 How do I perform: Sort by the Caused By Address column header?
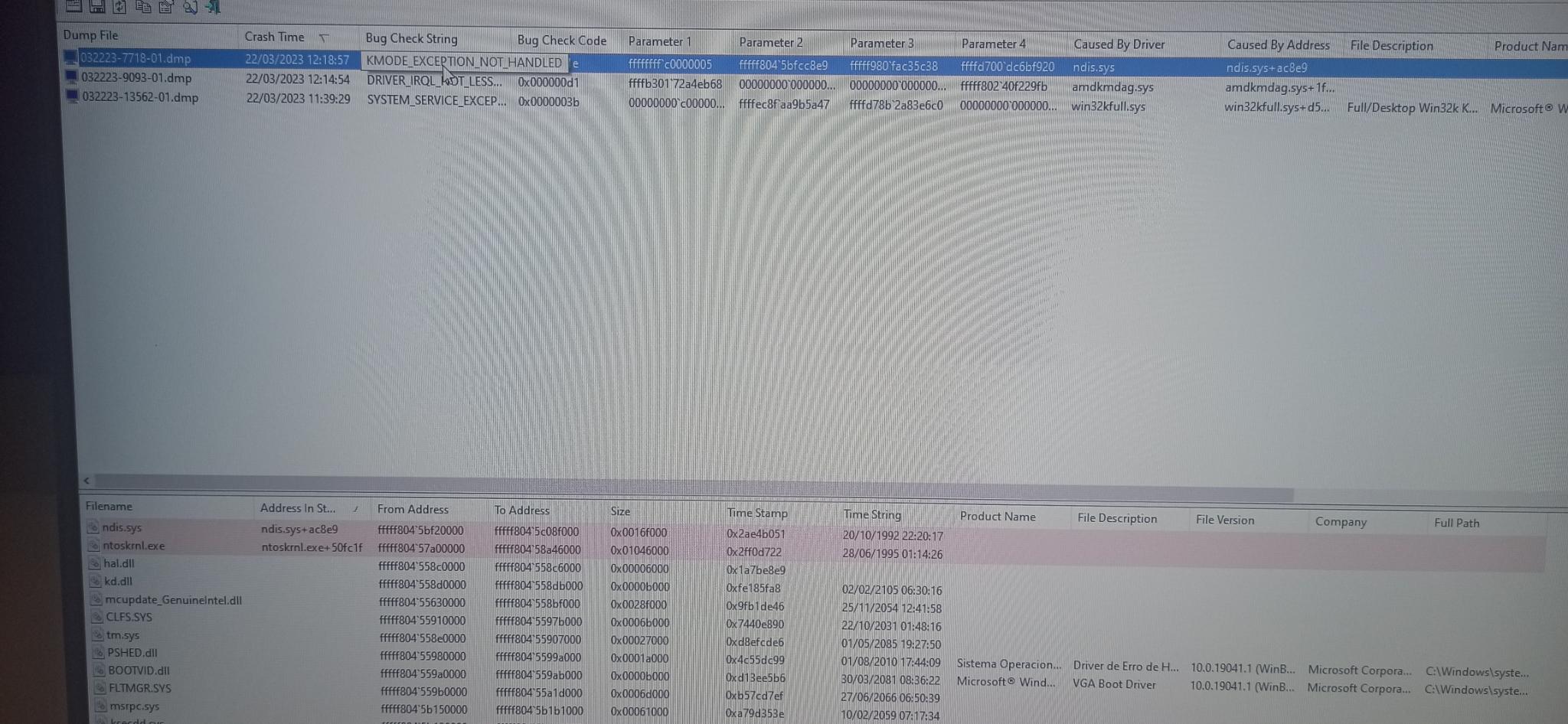coord(1278,45)
